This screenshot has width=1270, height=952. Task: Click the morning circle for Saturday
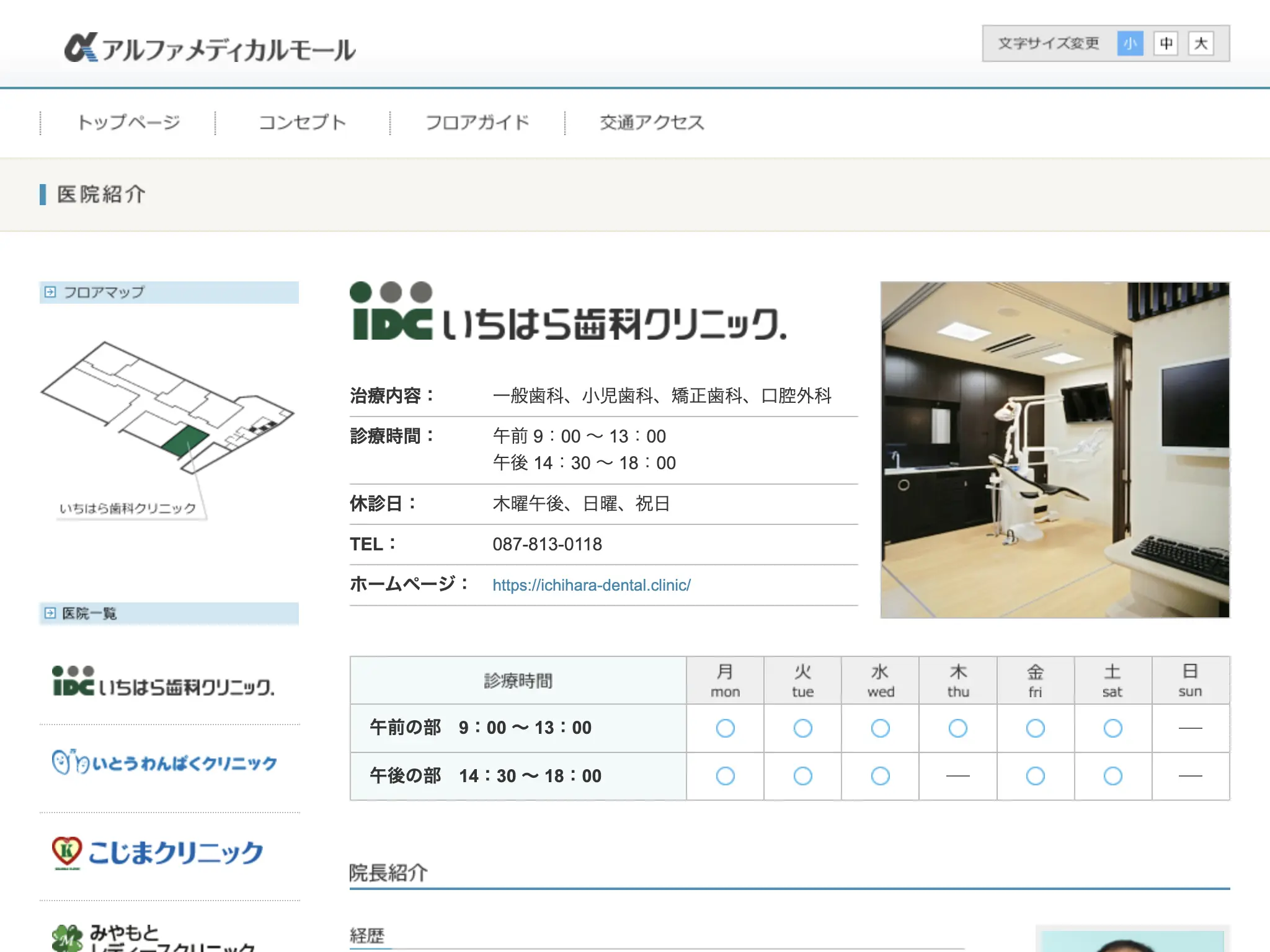click(x=1113, y=728)
